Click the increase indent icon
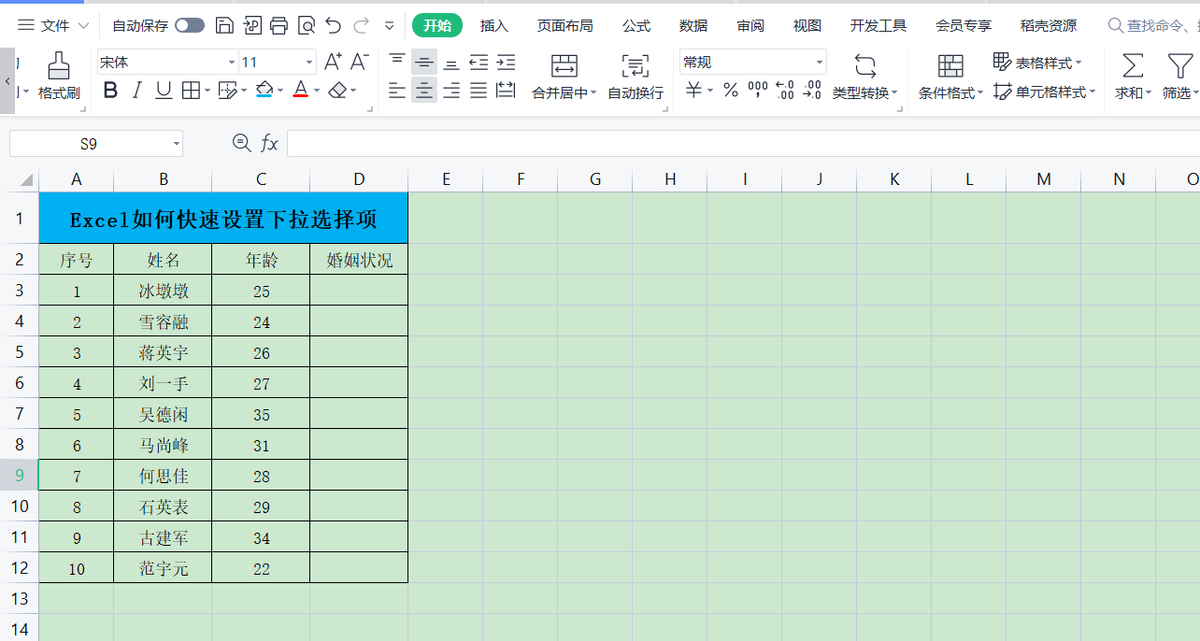1200x641 pixels. (x=506, y=62)
